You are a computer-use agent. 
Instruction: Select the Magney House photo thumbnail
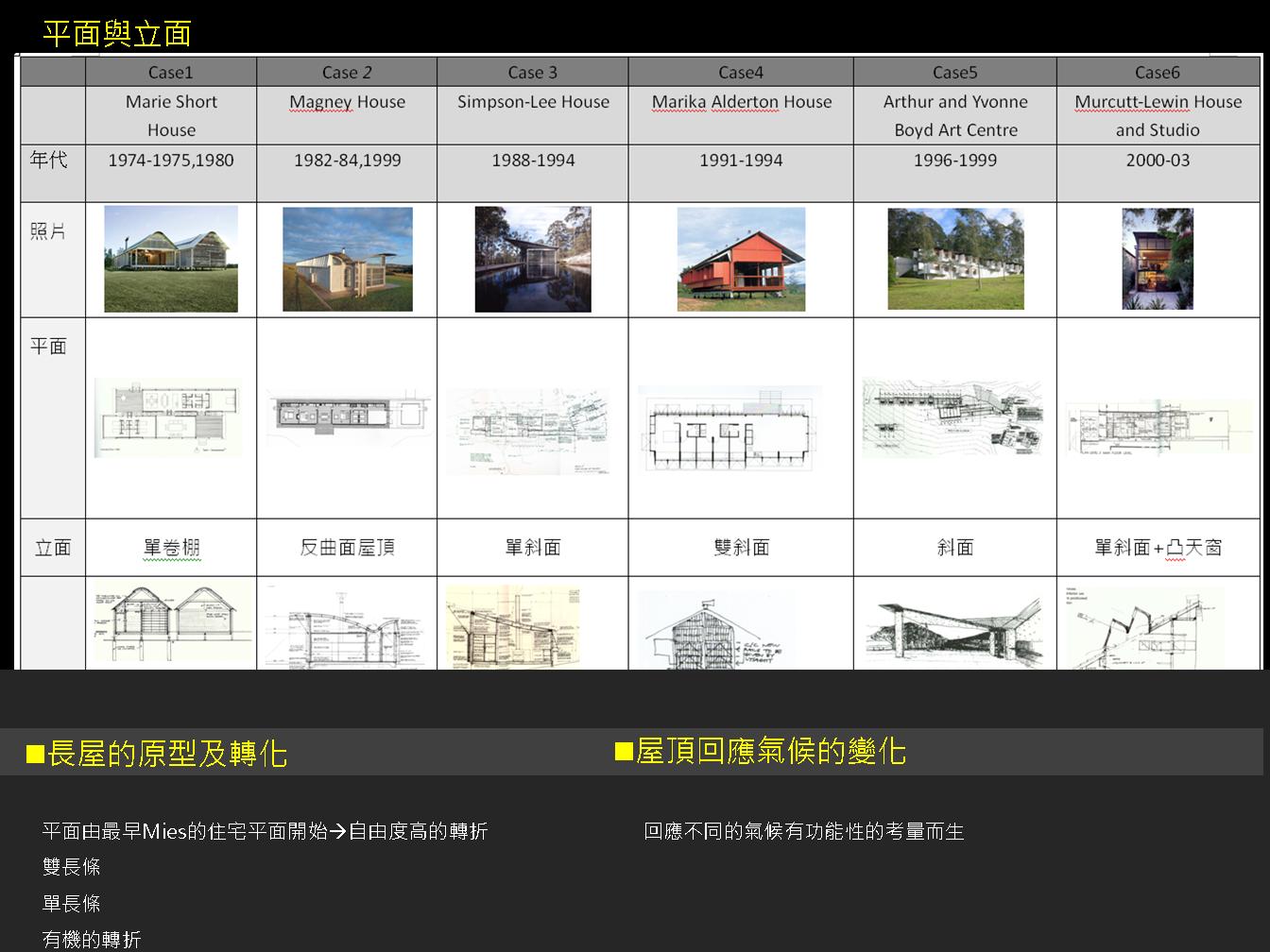click(348, 259)
